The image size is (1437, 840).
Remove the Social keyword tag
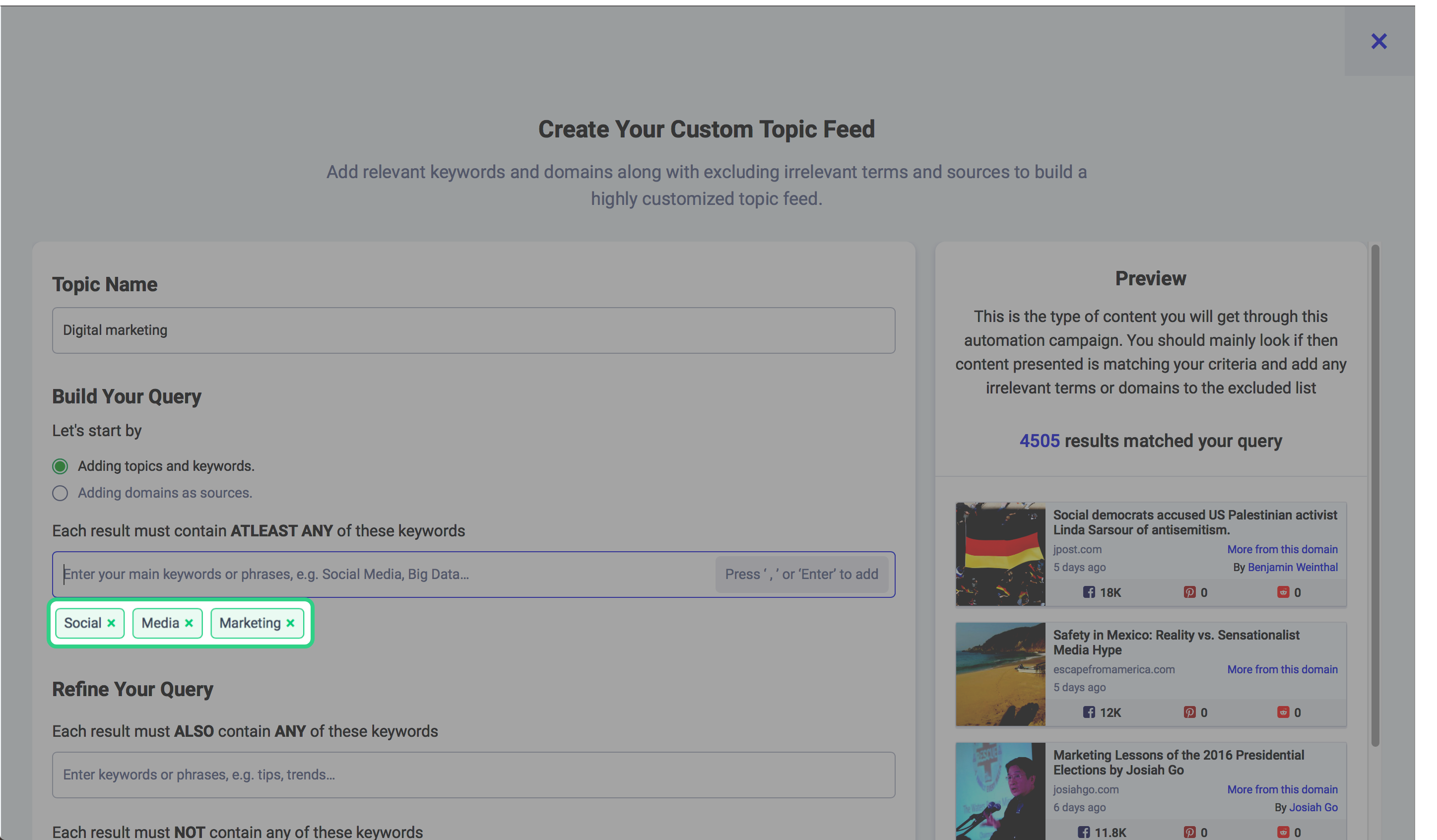111,623
